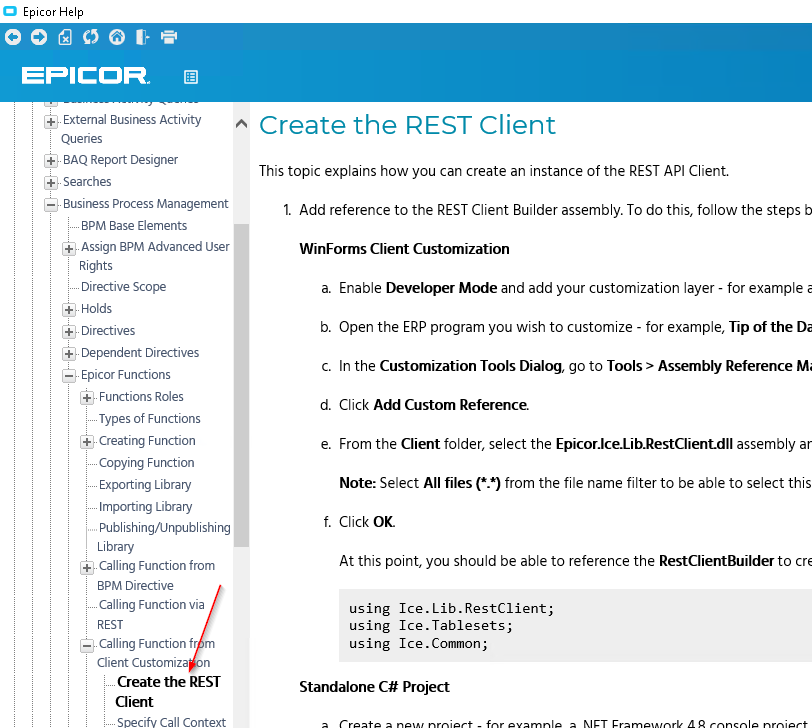This screenshot has height=728, width=812.
Task: Click the navigation pane scrollbar thumb
Action: [241, 385]
